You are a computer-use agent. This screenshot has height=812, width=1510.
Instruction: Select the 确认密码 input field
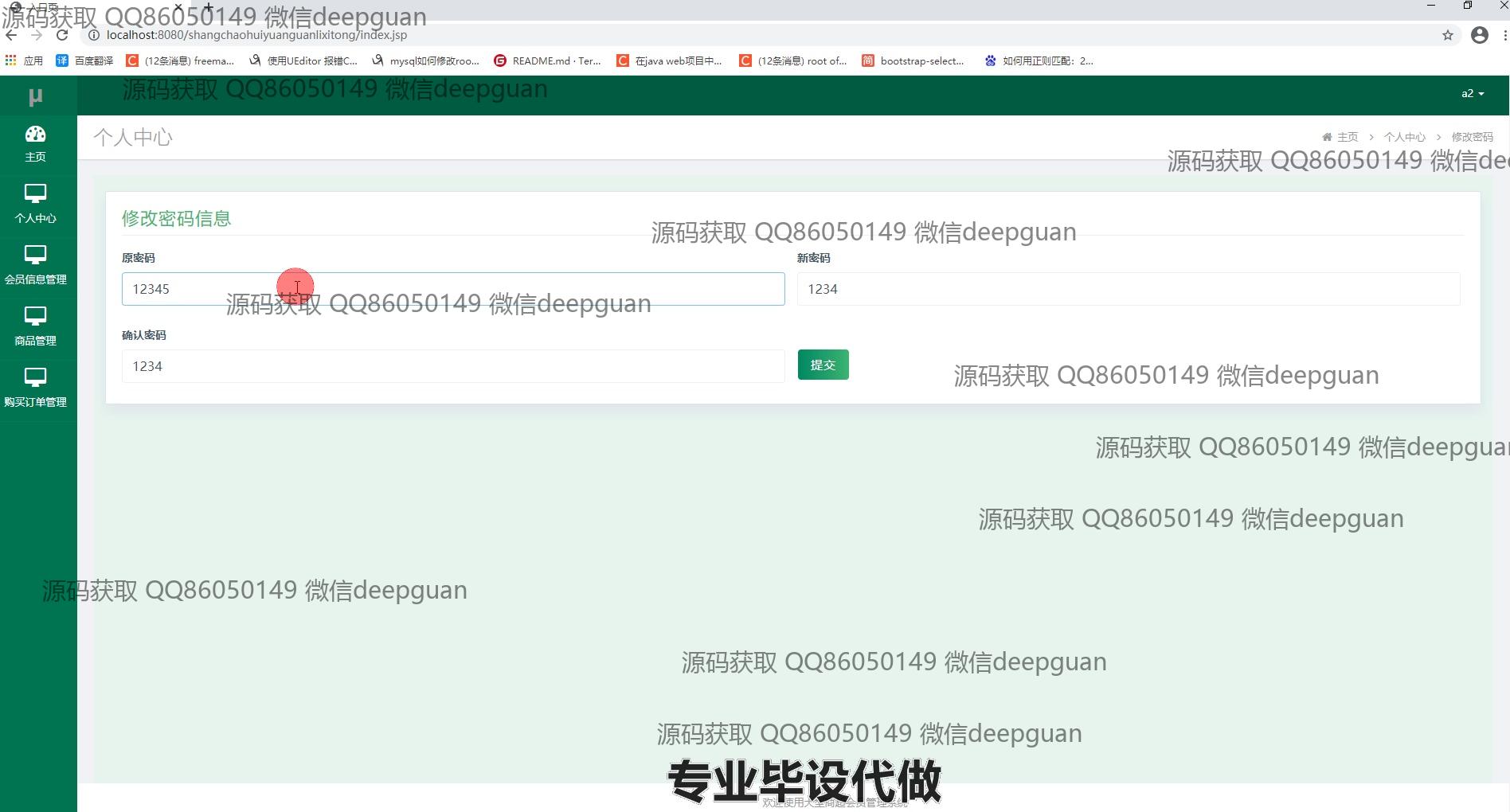point(452,366)
